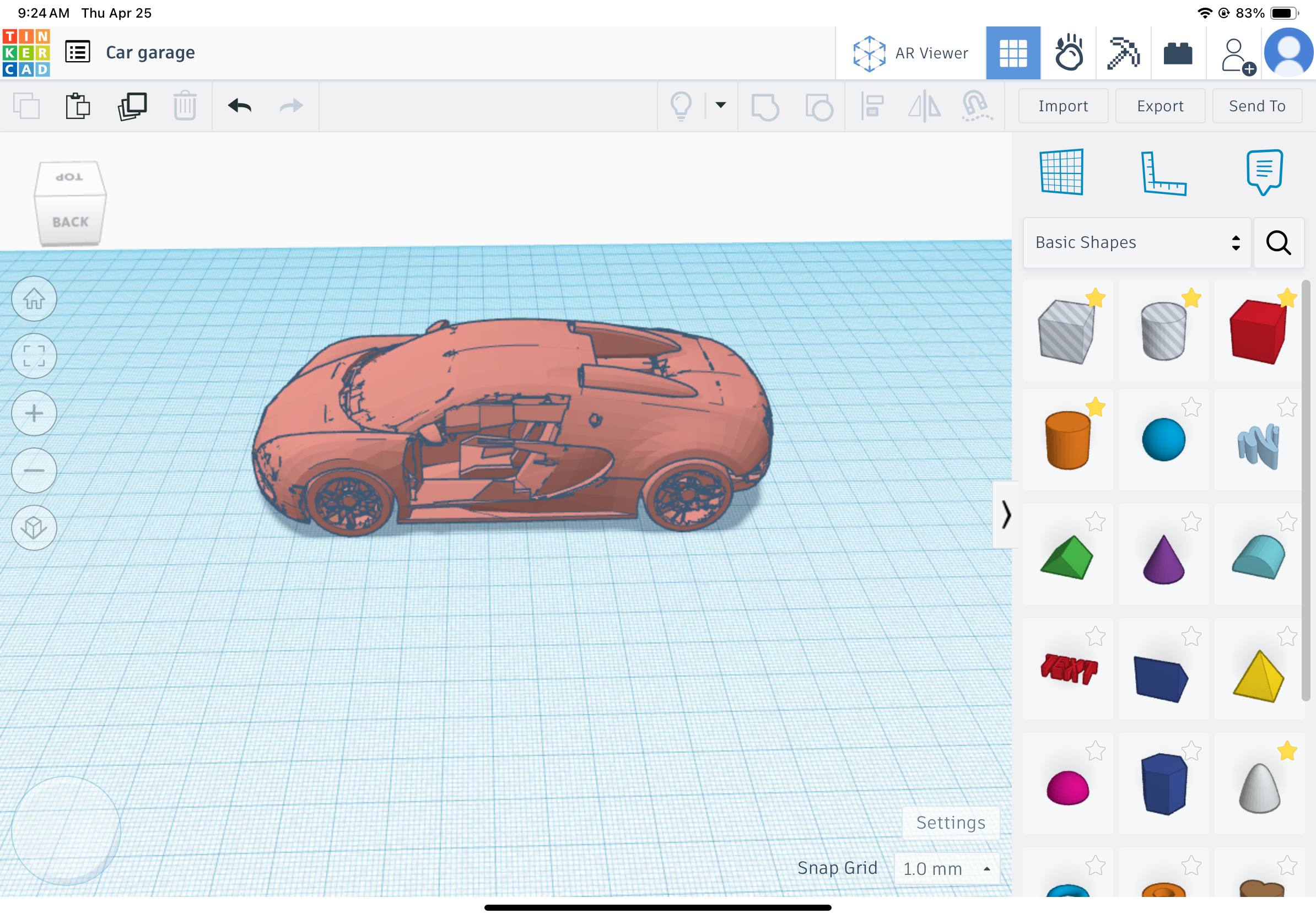Open workplane Settings

click(x=950, y=823)
